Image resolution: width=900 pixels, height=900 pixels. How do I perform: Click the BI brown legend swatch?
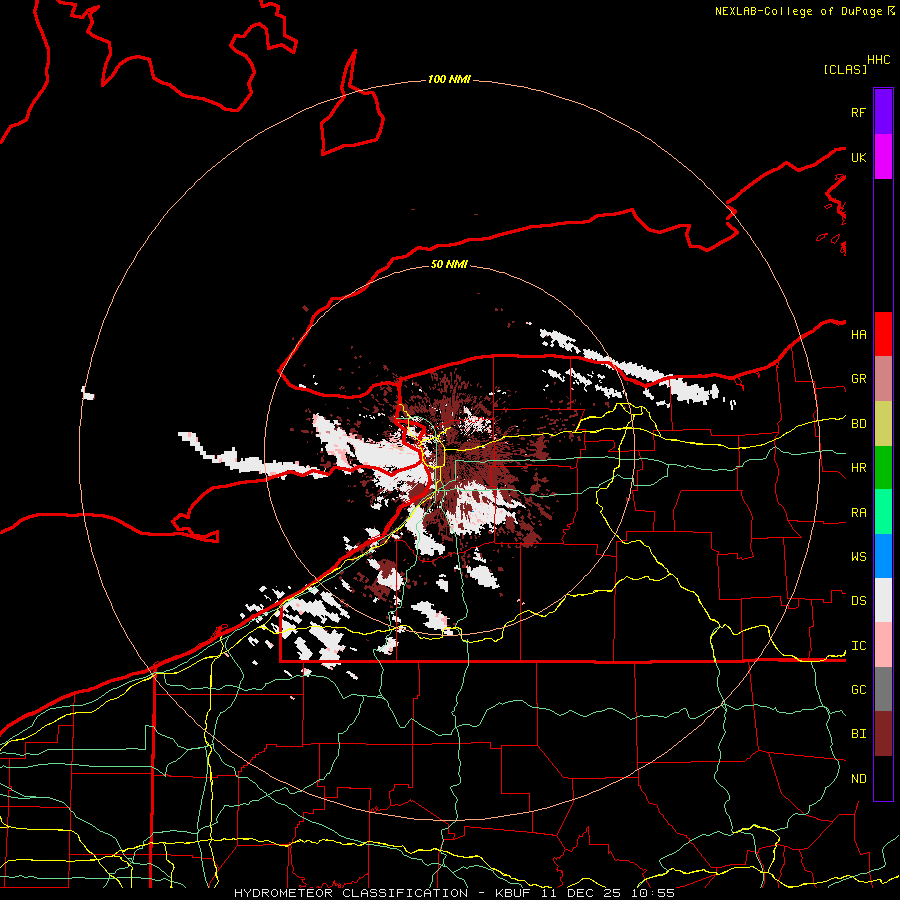(x=883, y=734)
